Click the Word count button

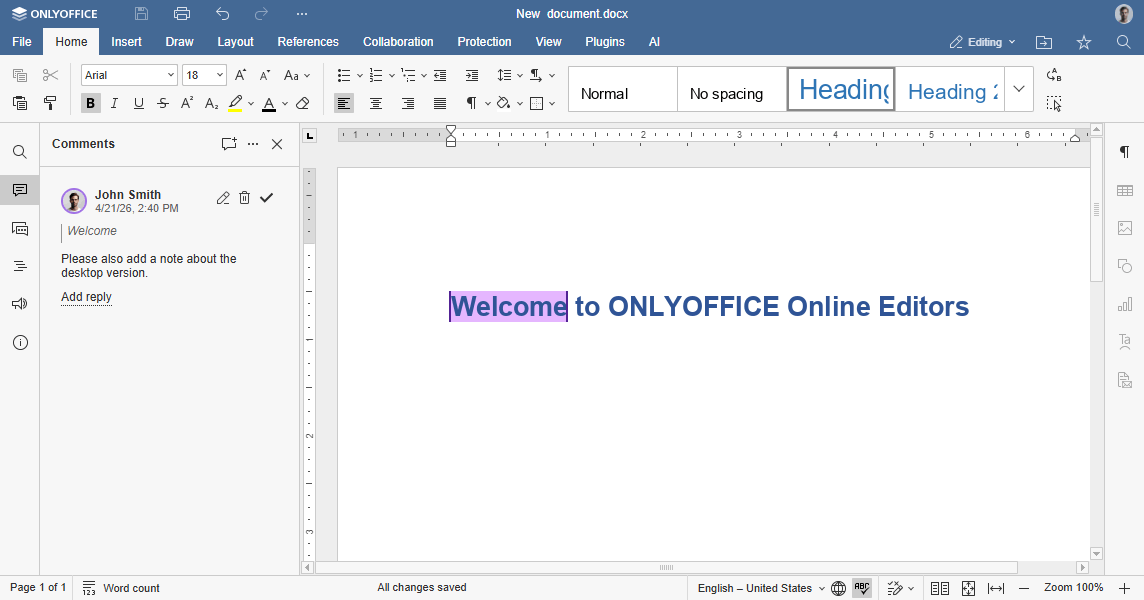[121, 588]
